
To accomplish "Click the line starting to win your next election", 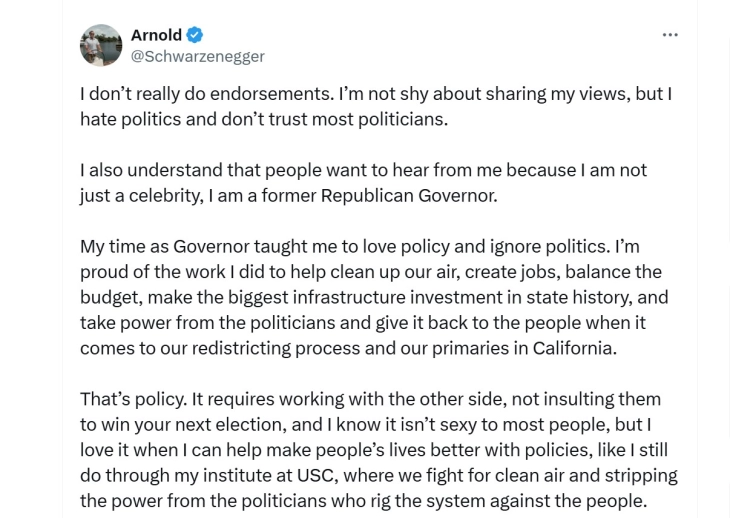I will tap(365, 425).
